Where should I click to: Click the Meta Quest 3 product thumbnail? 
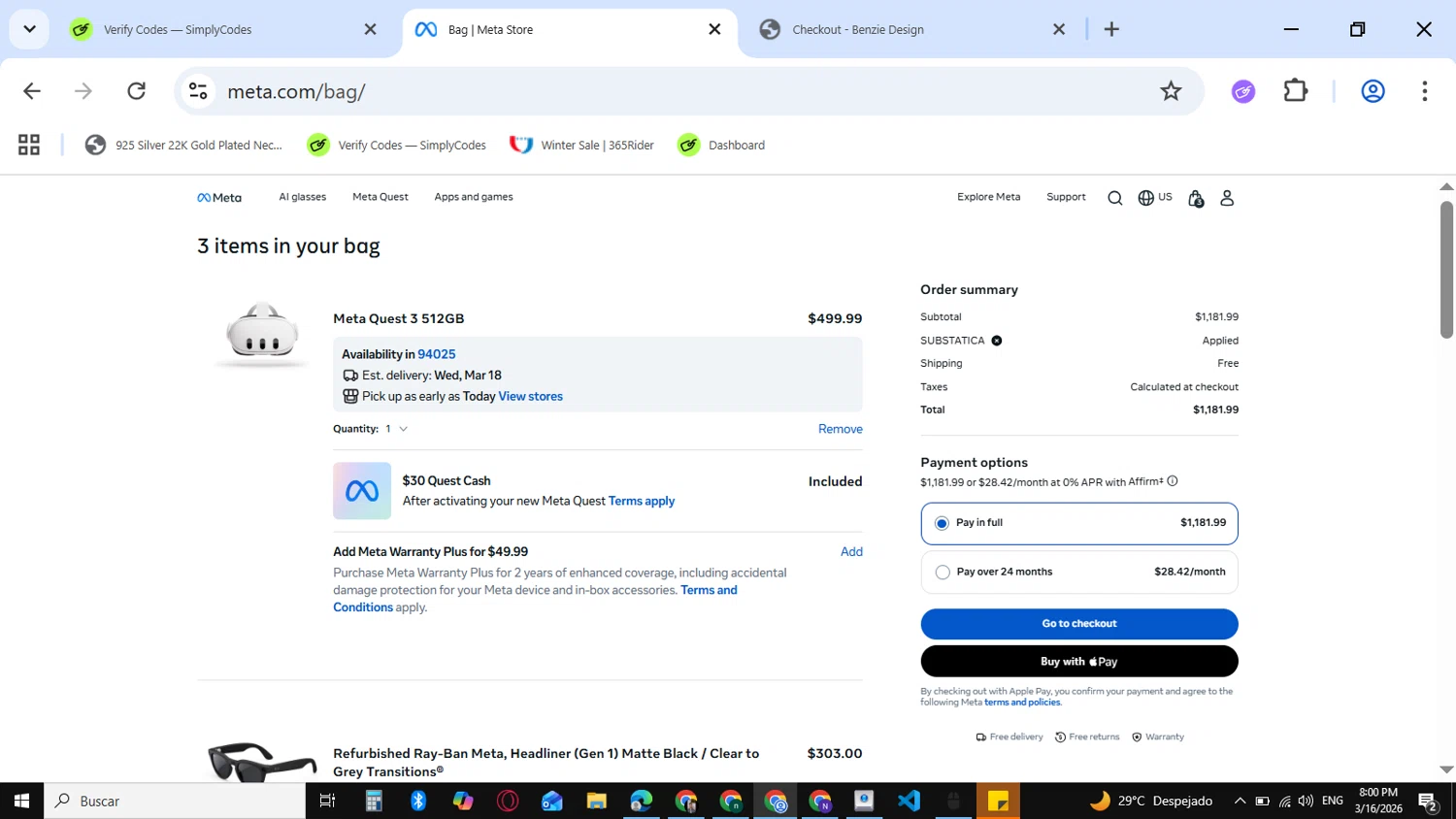261,335
